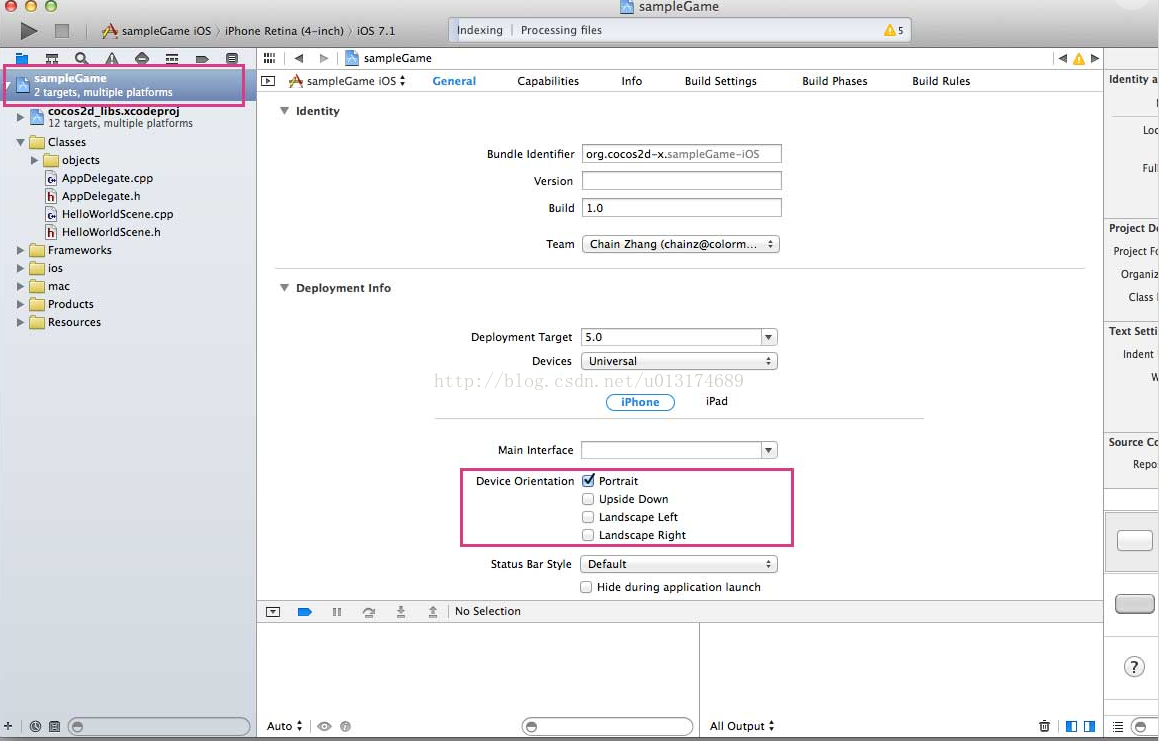
Task: Click the step out icon
Action: 432,612
